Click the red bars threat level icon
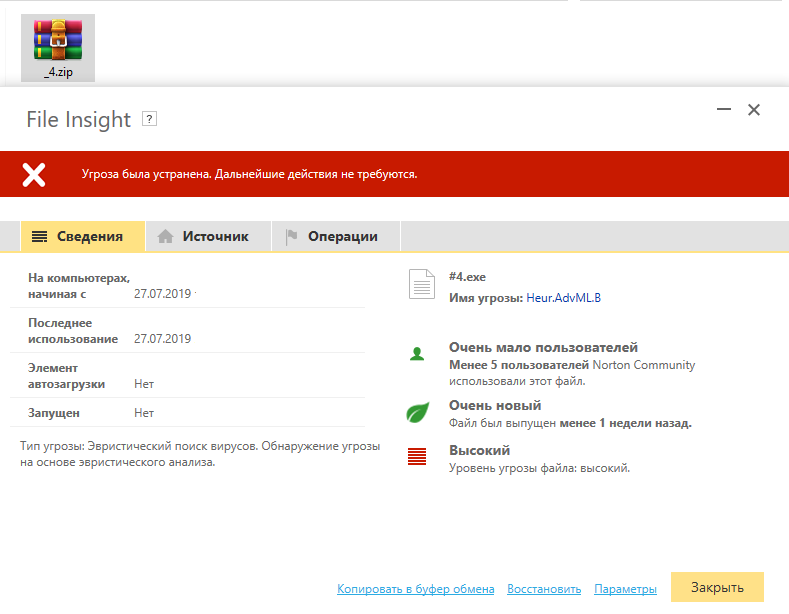 pos(417,456)
